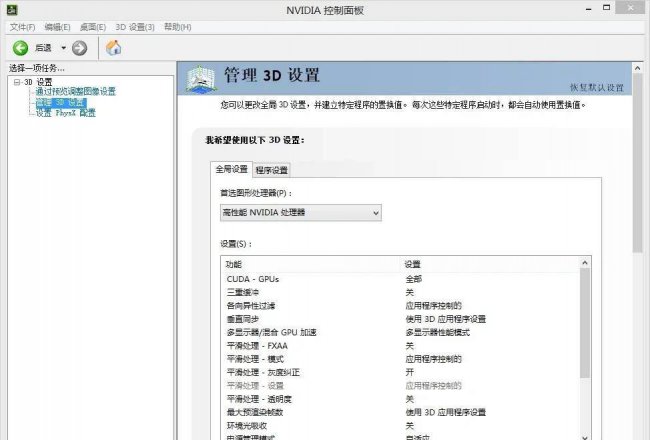Select the 各向异性过滤 row

tap(400, 306)
